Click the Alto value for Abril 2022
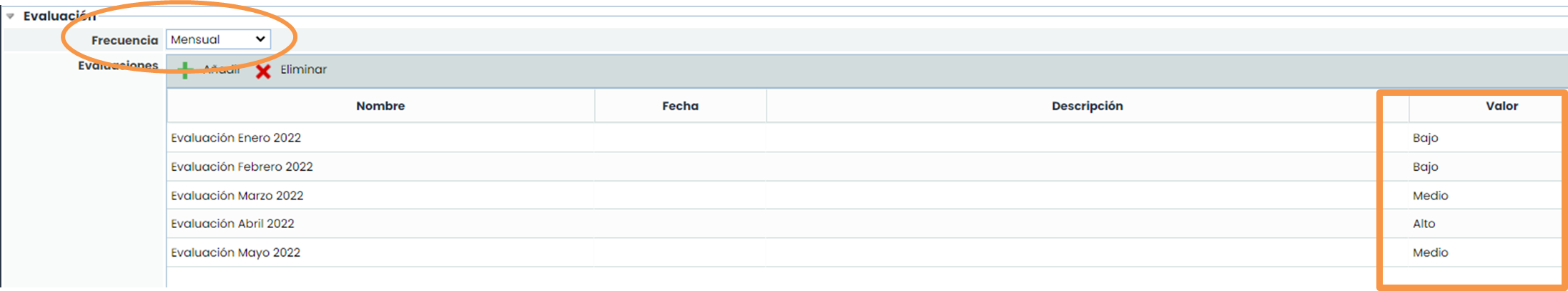Image resolution: width=1568 pixels, height=291 pixels. click(x=1424, y=224)
